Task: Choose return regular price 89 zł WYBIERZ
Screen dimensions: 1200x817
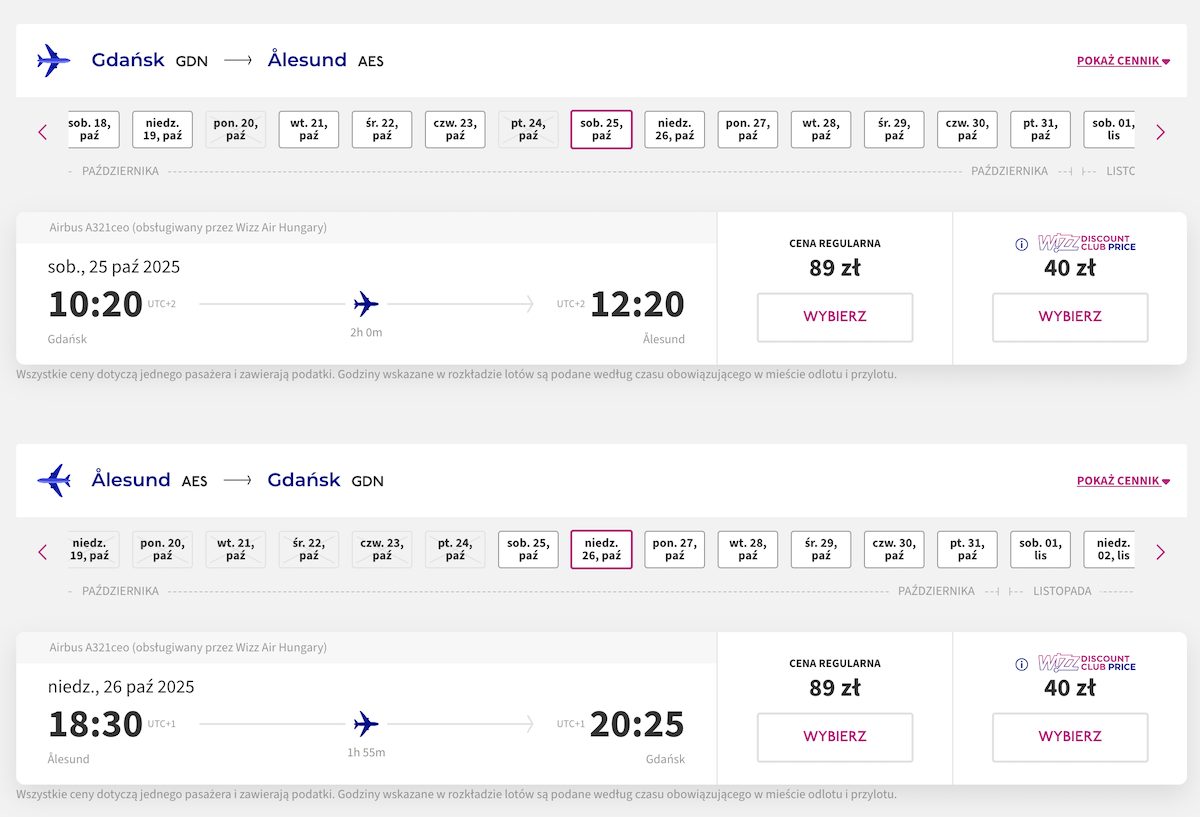Action: pyautogui.click(x=835, y=737)
